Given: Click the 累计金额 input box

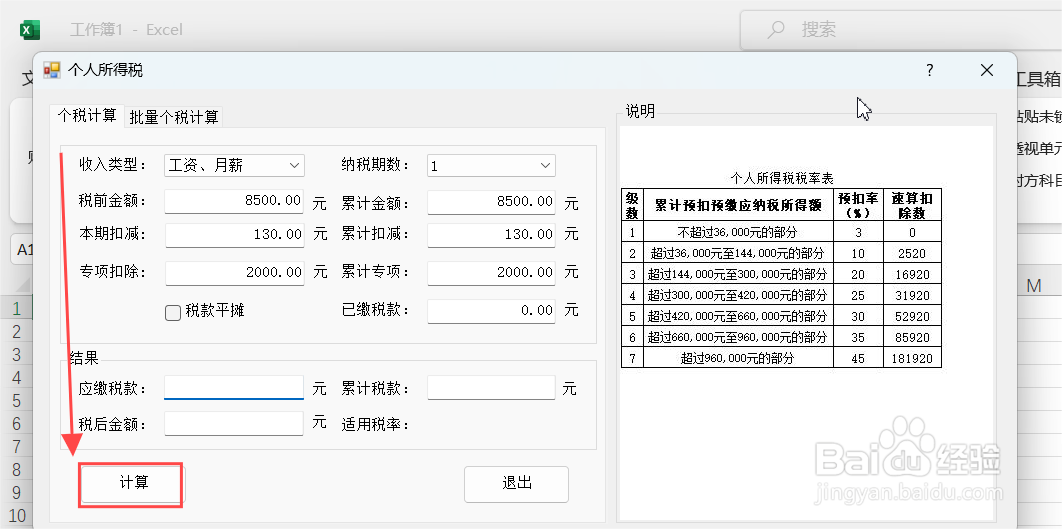Looking at the screenshot, I should (x=490, y=201).
